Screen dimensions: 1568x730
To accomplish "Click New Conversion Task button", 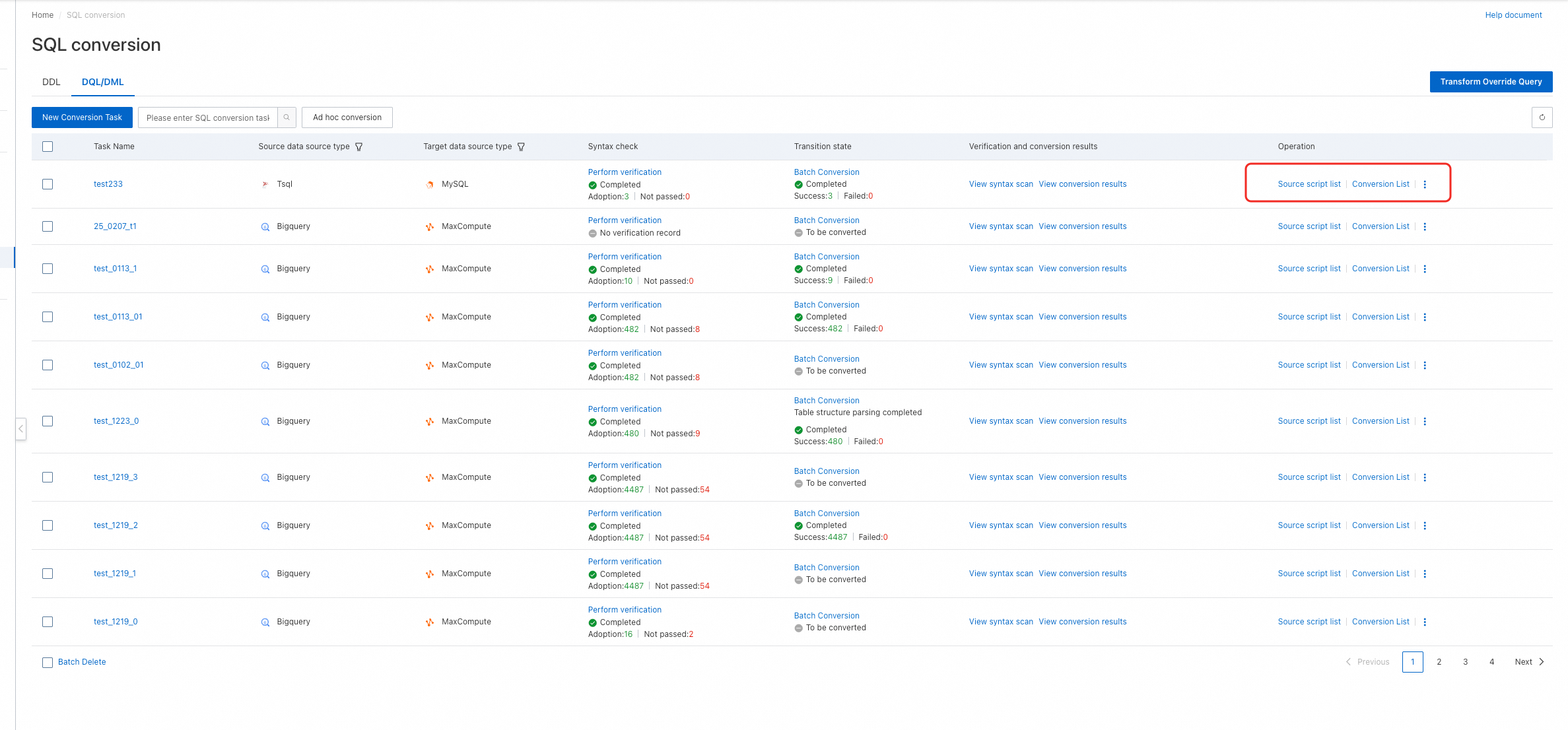I will tap(82, 117).
